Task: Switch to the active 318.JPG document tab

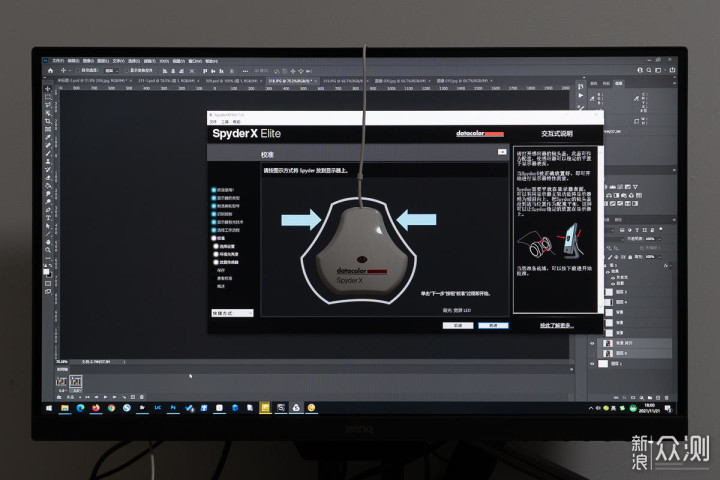Action: tap(291, 81)
